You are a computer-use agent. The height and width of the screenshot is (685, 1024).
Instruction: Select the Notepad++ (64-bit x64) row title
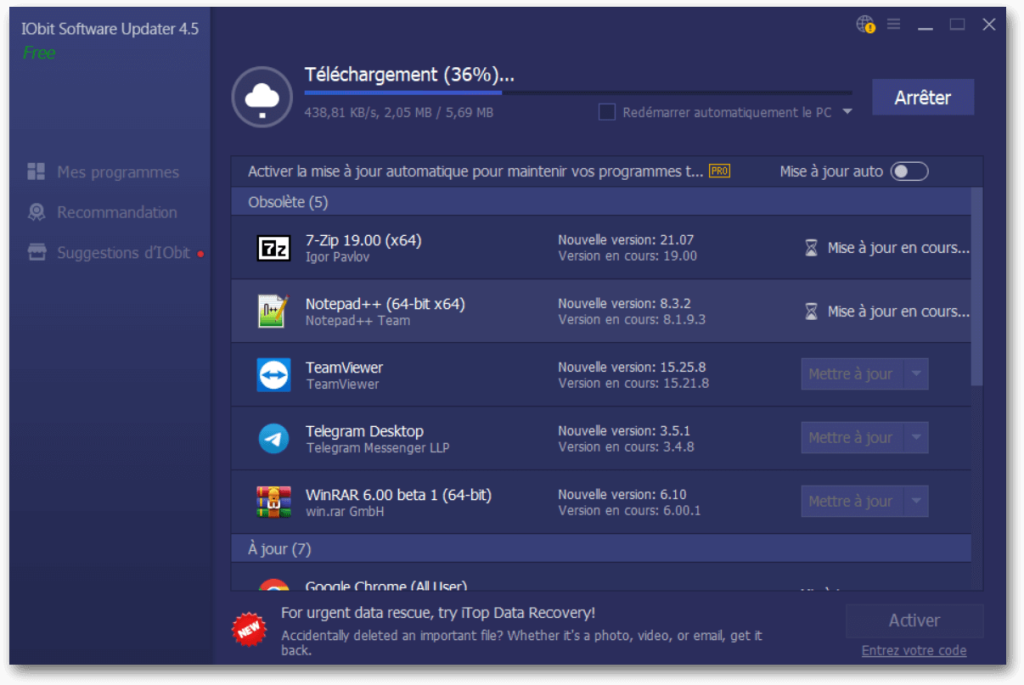tap(385, 304)
